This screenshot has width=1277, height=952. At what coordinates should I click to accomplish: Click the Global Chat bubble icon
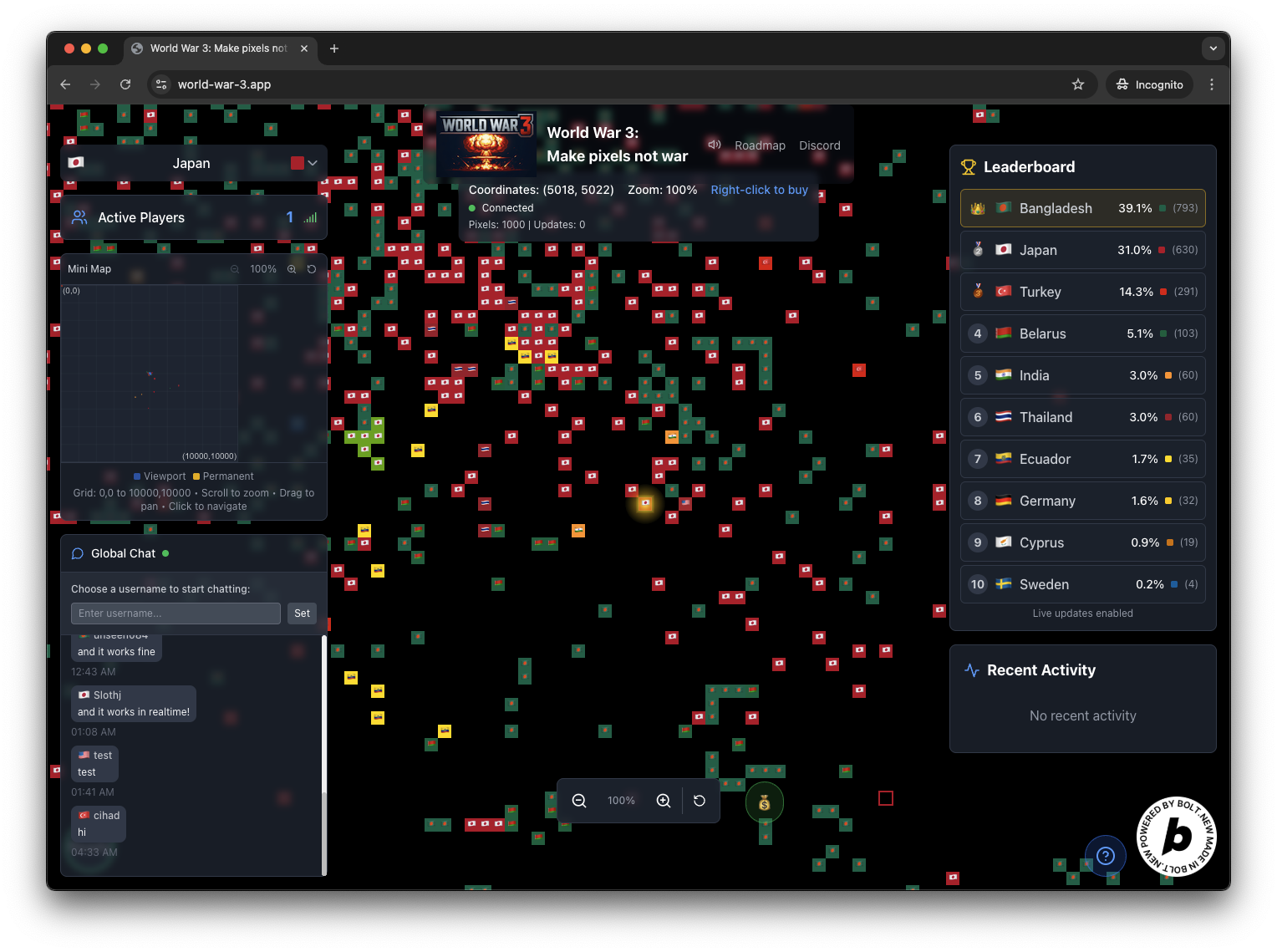(78, 553)
